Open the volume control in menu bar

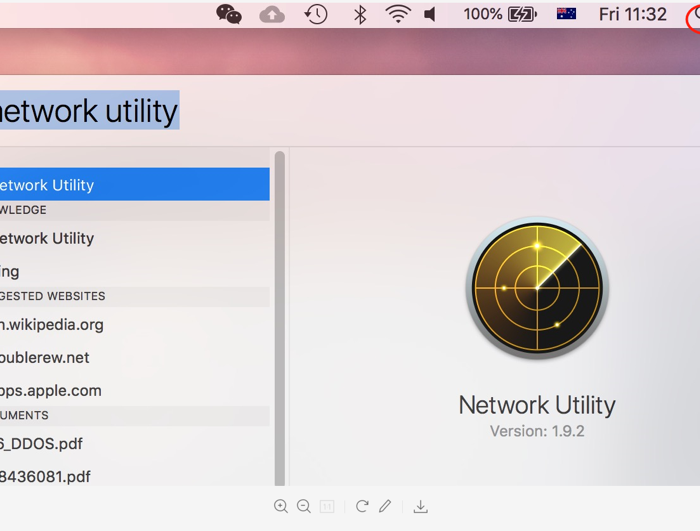(429, 15)
